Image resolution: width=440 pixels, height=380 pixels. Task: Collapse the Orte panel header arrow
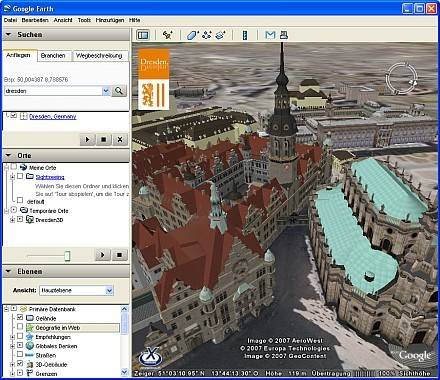click(x=9, y=155)
